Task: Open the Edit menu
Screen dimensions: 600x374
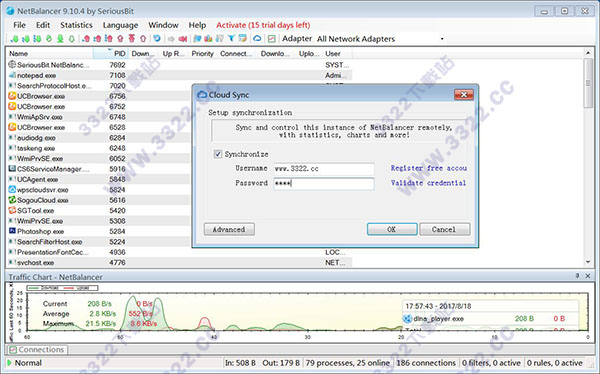Action: (43, 25)
